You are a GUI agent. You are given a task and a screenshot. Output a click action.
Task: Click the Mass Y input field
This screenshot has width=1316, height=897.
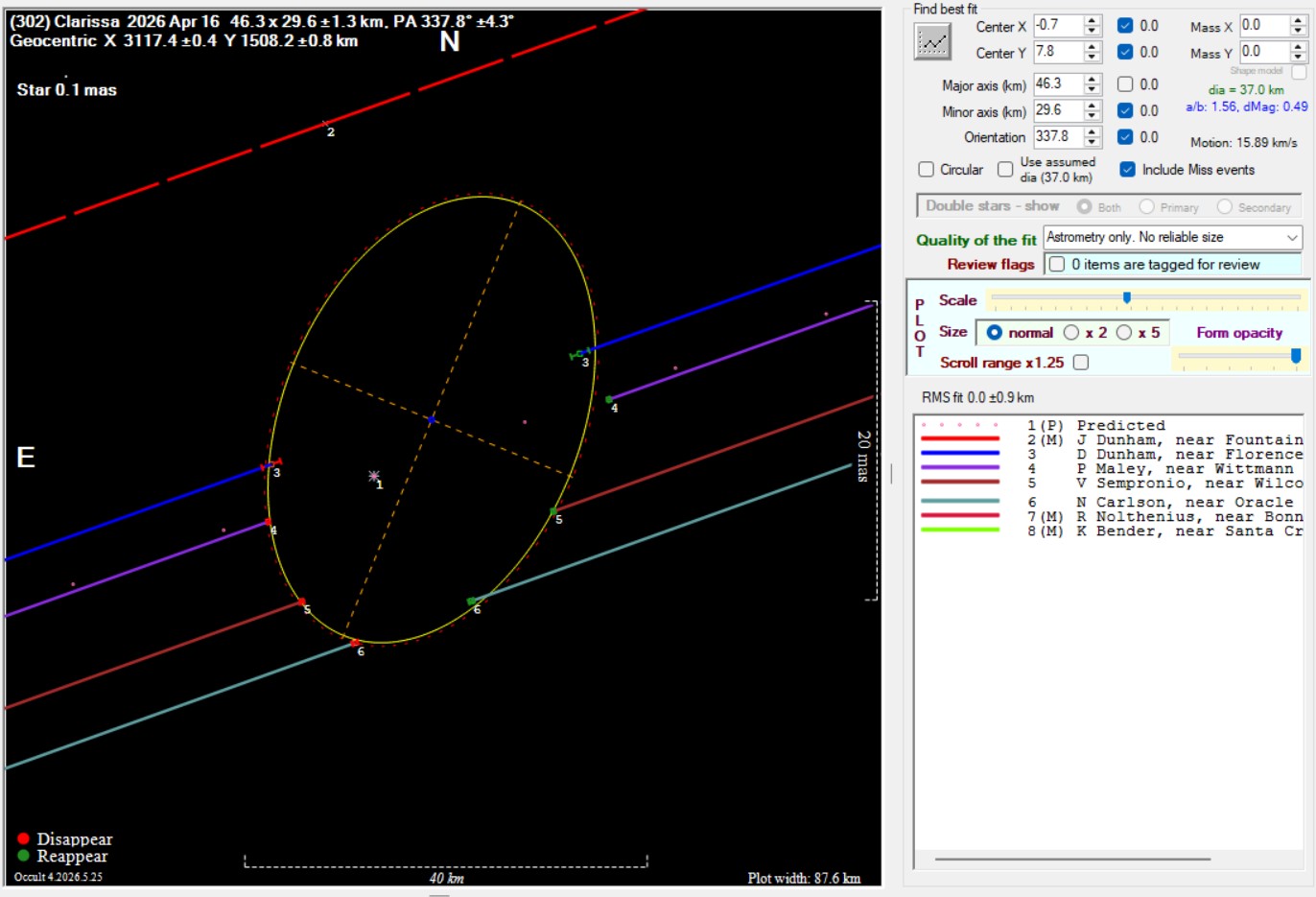click(1265, 51)
